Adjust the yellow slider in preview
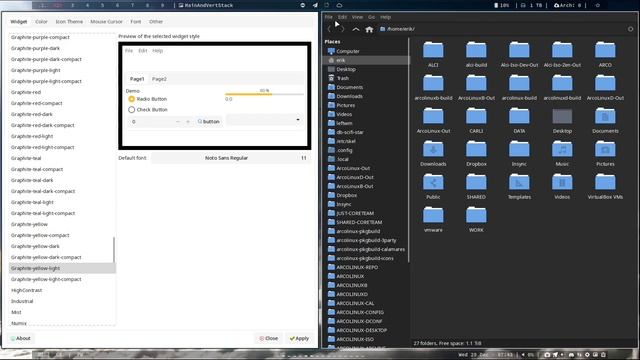Viewport: 640px width, 360px height. [x=264, y=94]
